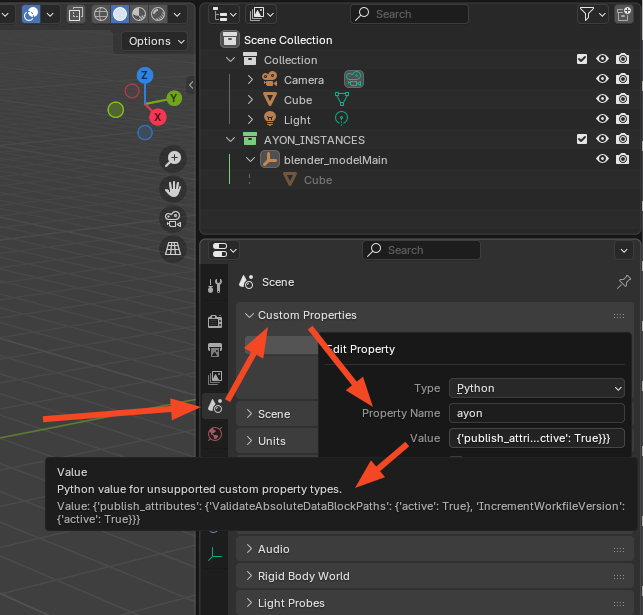Uncheck AYON_INSTANCES collection exclude checkbox
Screen dimensions: 643x615
click(x=582, y=140)
